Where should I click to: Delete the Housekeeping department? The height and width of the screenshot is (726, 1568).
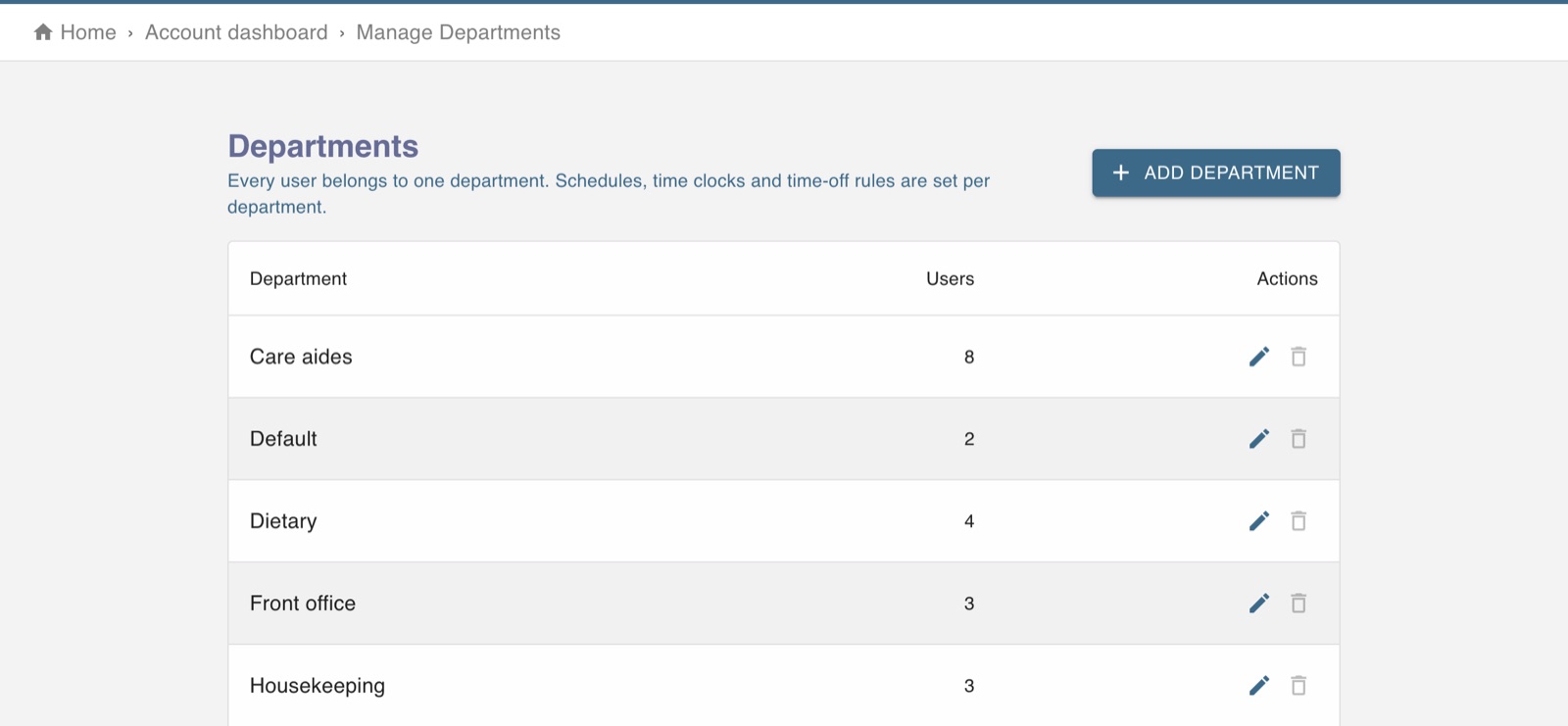point(1298,686)
